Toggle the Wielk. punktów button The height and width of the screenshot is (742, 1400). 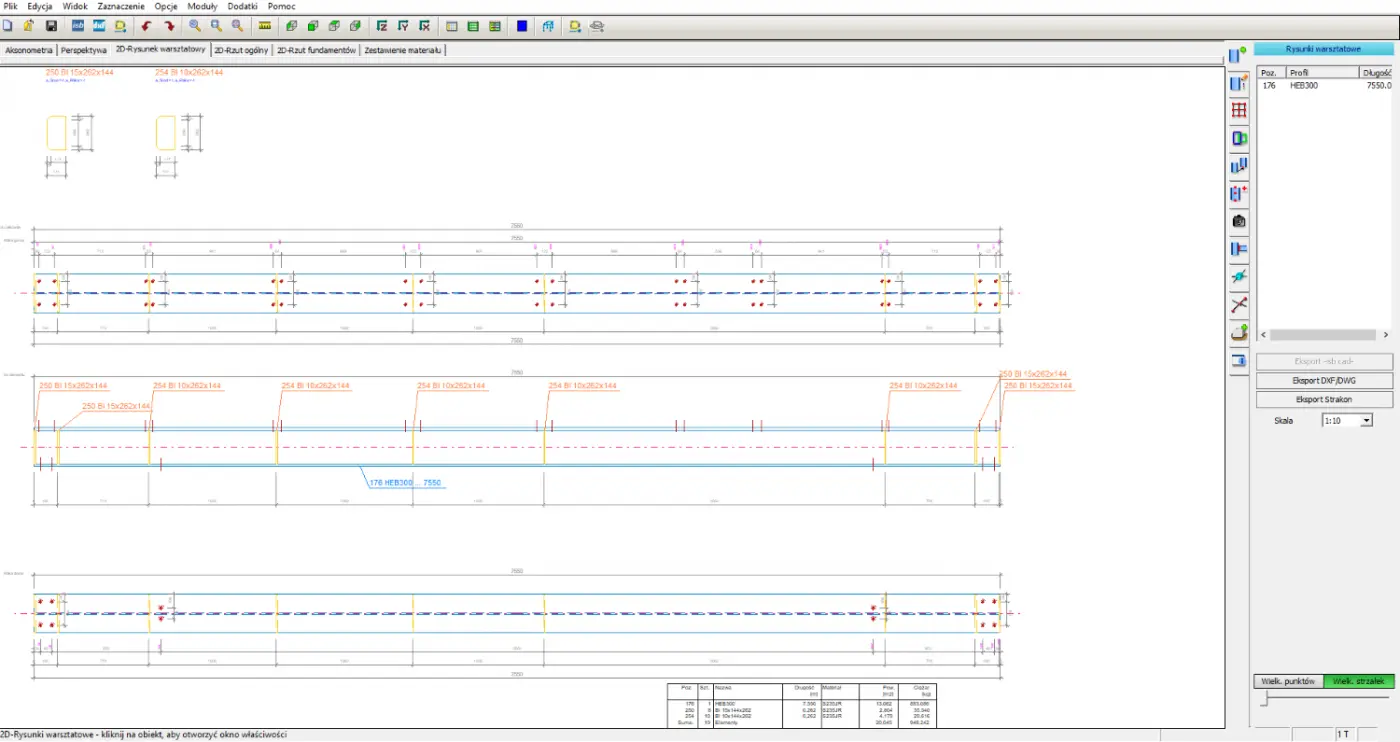pos(1288,681)
